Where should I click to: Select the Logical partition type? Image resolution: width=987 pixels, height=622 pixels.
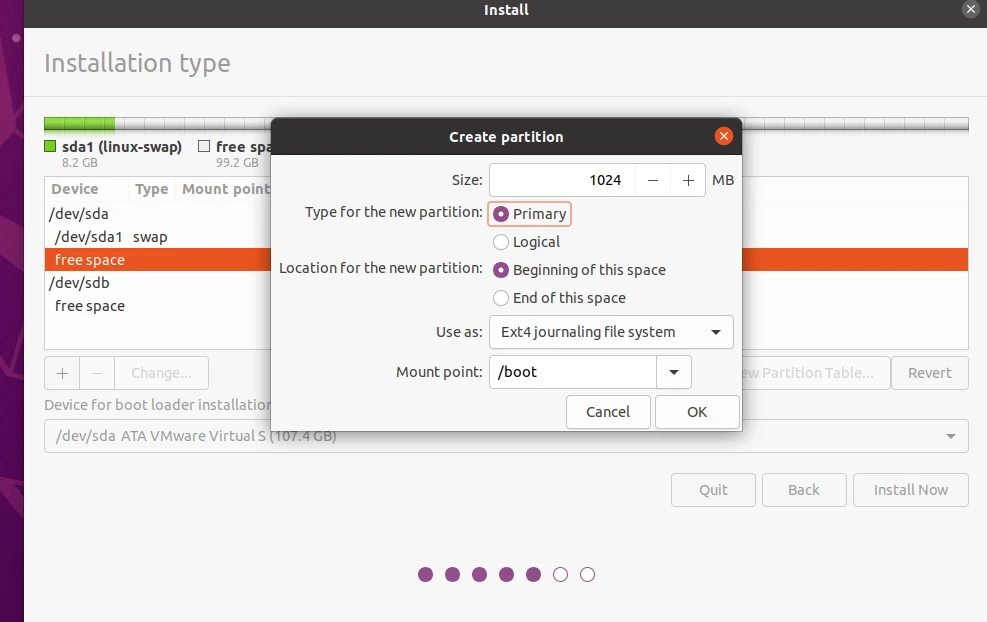click(502, 242)
